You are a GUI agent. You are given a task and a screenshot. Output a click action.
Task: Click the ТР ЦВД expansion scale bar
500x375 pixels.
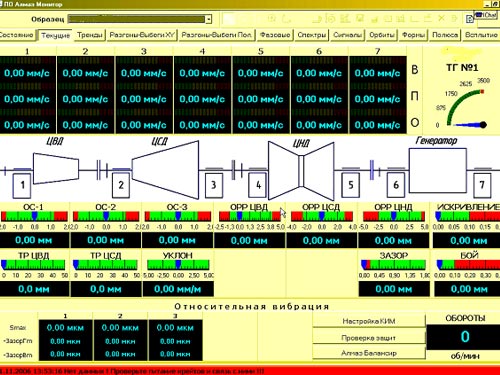[x=34, y=265]
